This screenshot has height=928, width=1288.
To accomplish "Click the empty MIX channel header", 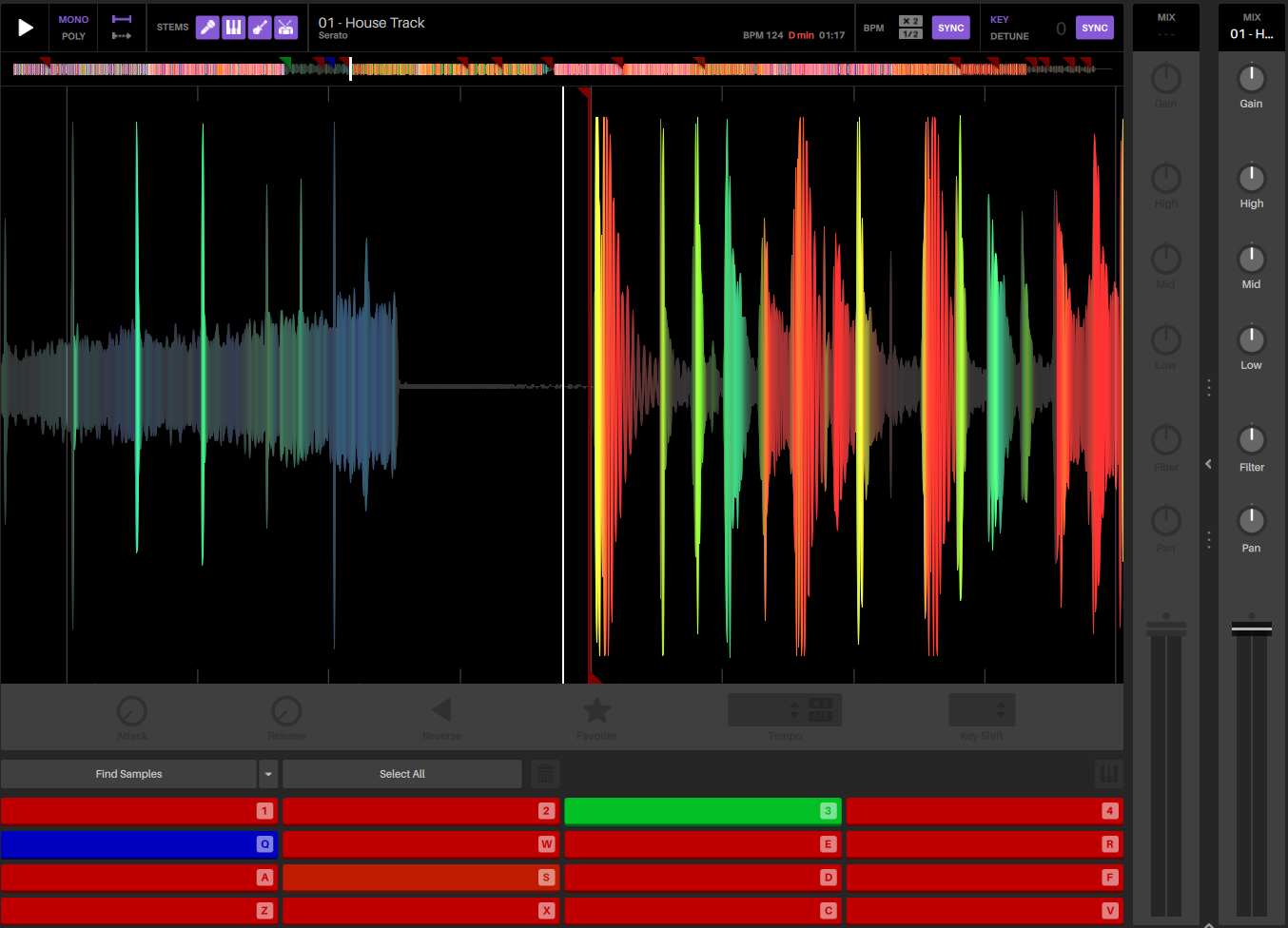I will 1166,26.
